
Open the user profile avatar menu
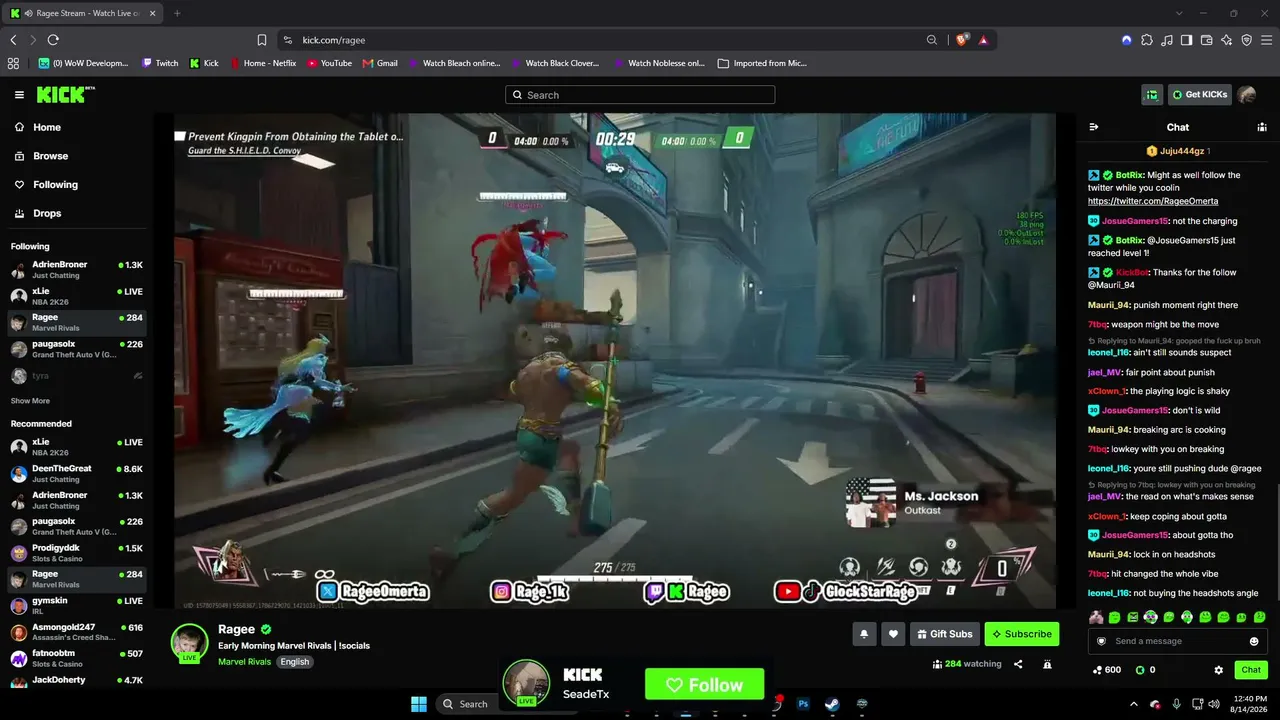(1247, 95)
